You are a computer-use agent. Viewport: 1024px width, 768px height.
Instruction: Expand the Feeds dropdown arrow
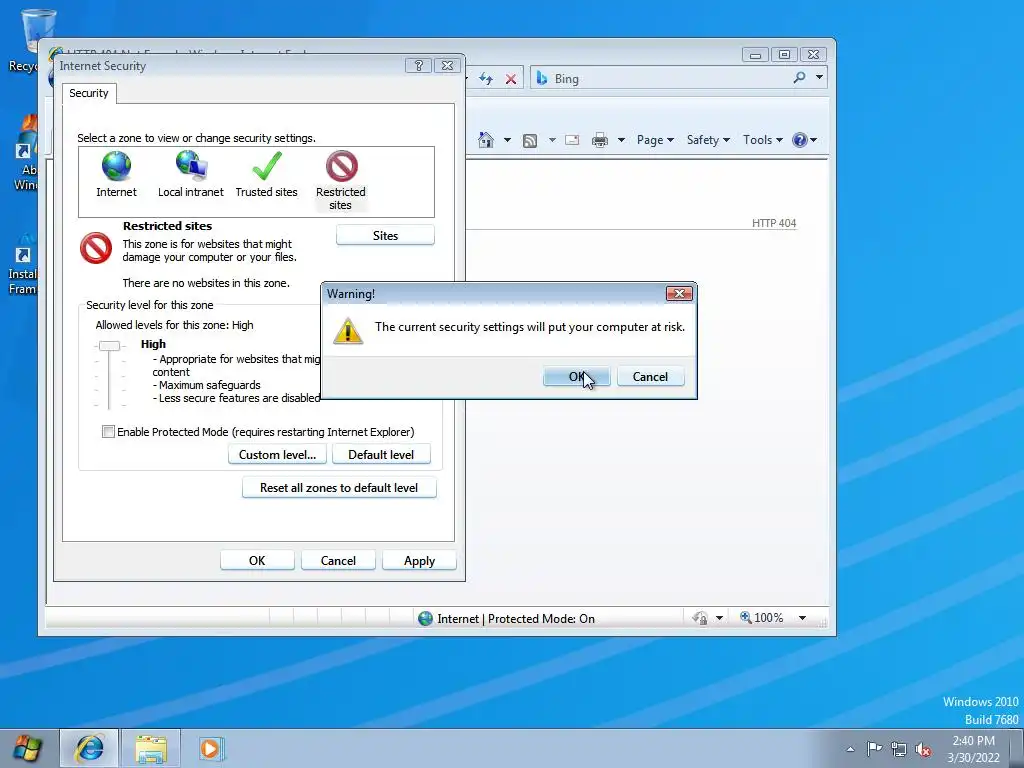(552, 140)
